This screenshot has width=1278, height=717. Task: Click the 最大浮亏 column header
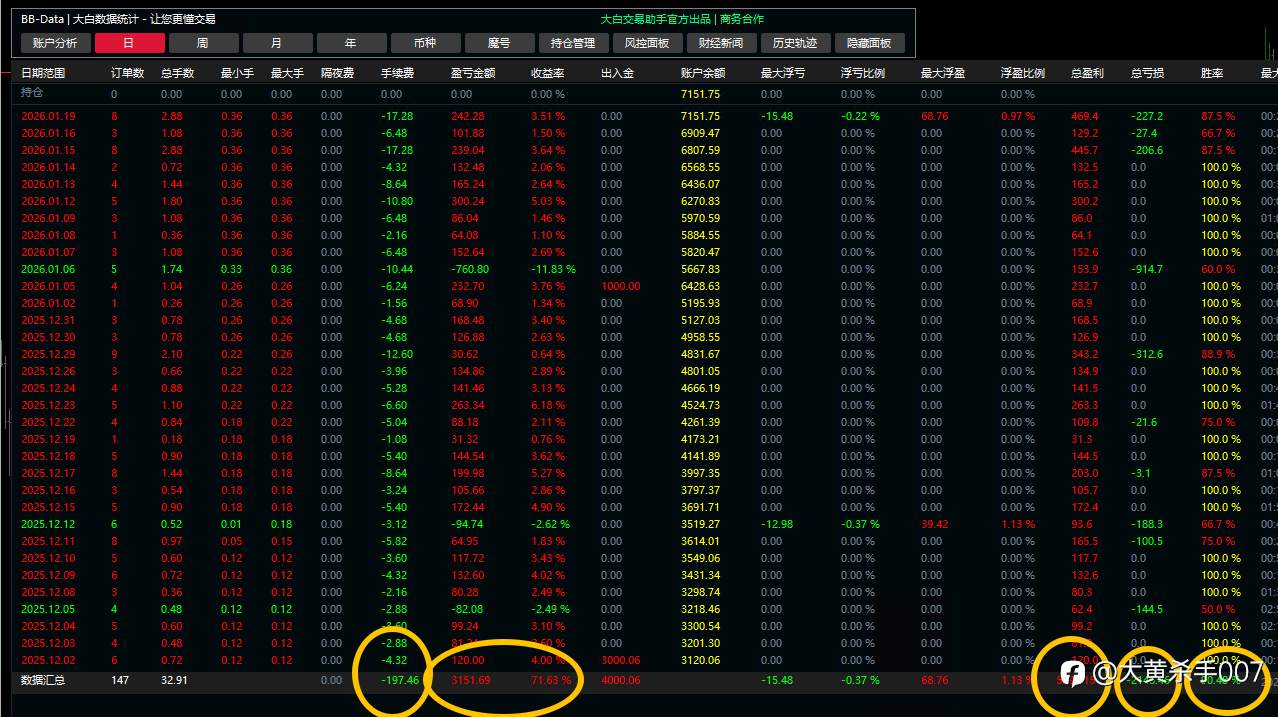pyautogui.click(x=783, y=73)
